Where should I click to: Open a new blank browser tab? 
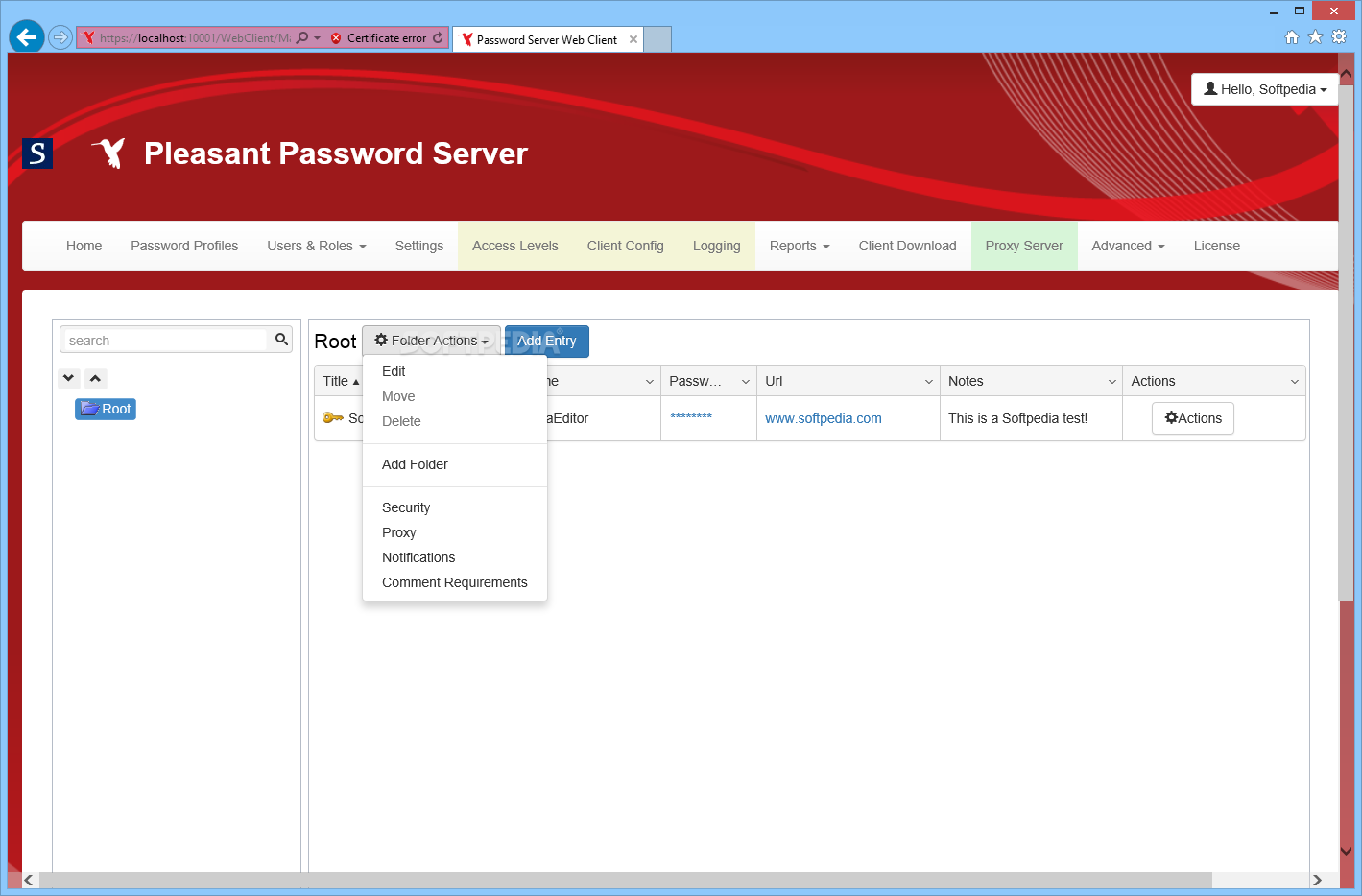tap(657, 39)
